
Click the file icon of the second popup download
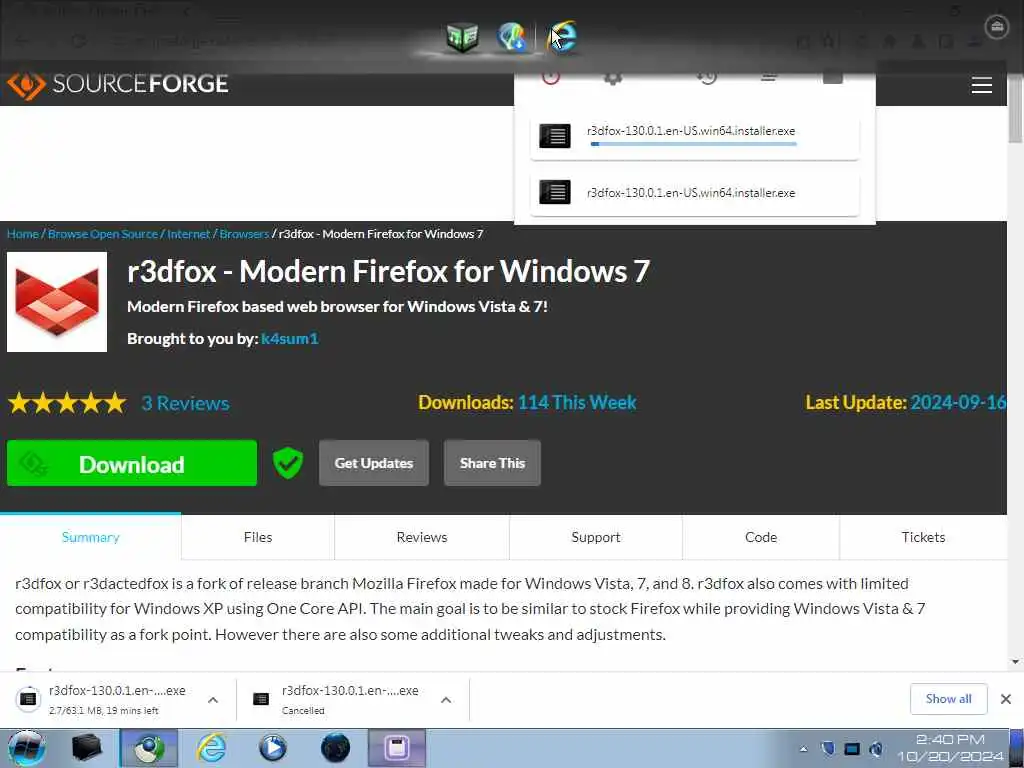click(554, 192)
